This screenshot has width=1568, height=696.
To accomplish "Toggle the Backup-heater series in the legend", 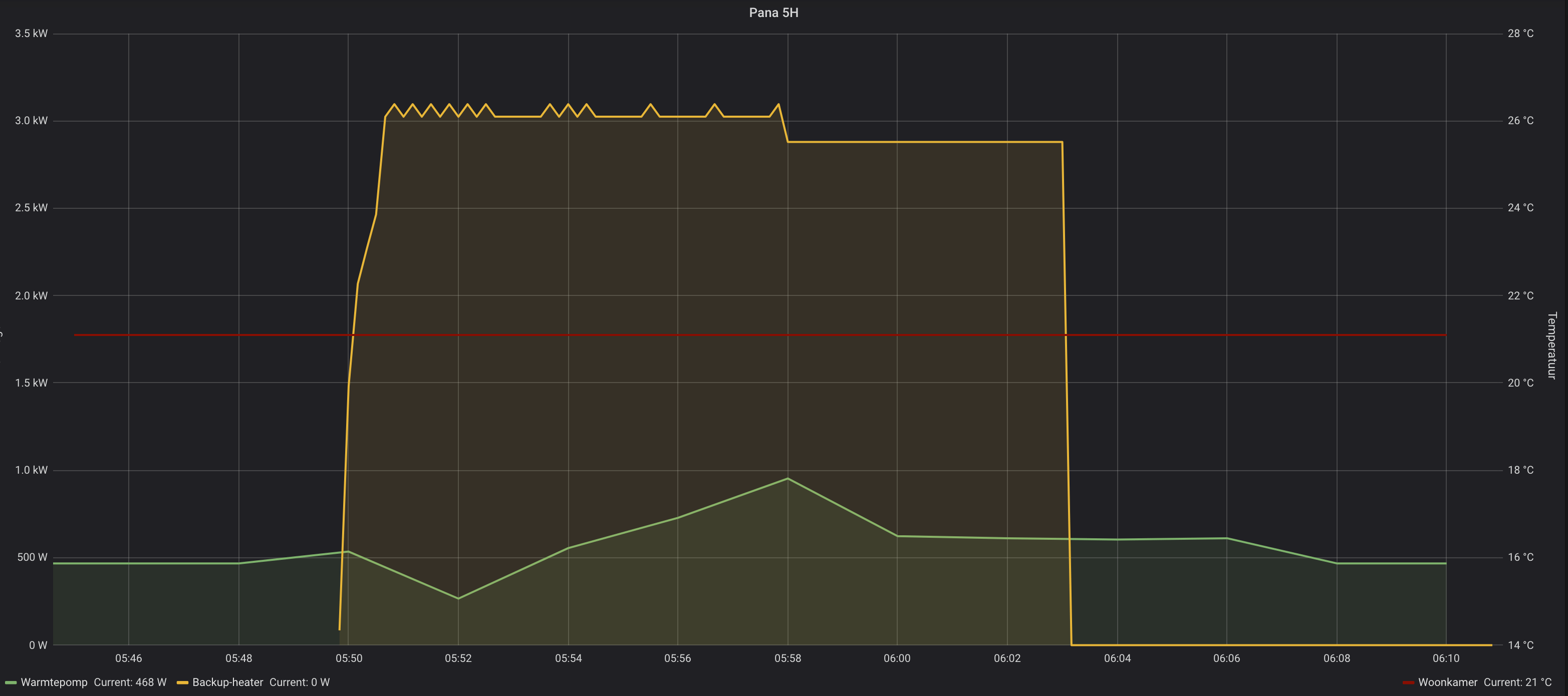I will [x=227, y=682].
